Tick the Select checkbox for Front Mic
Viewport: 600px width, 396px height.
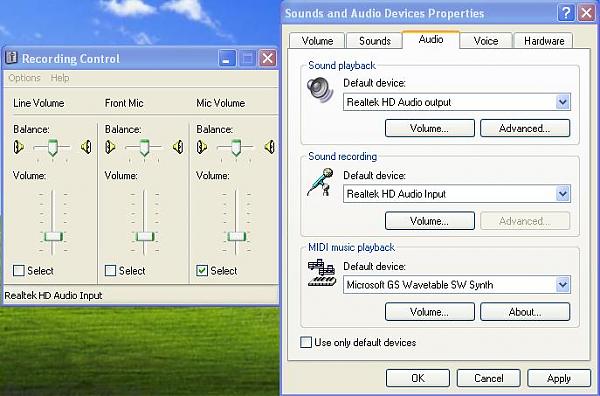[110, 271]
